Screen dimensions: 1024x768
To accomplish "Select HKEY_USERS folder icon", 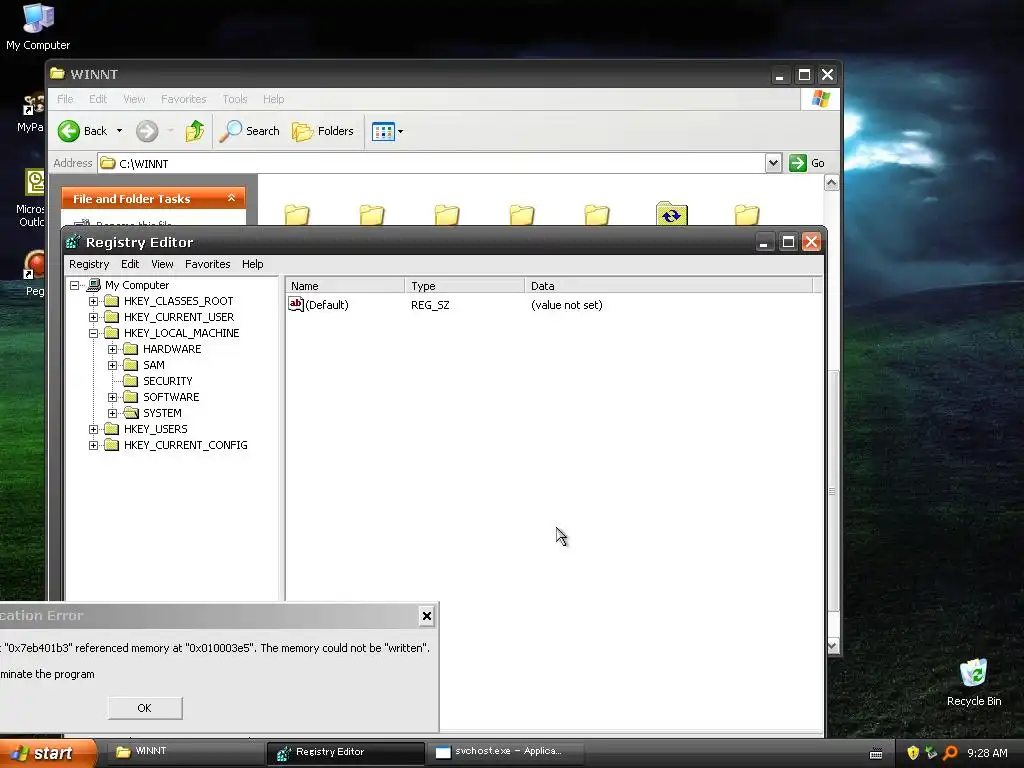I will pos(112,429).
